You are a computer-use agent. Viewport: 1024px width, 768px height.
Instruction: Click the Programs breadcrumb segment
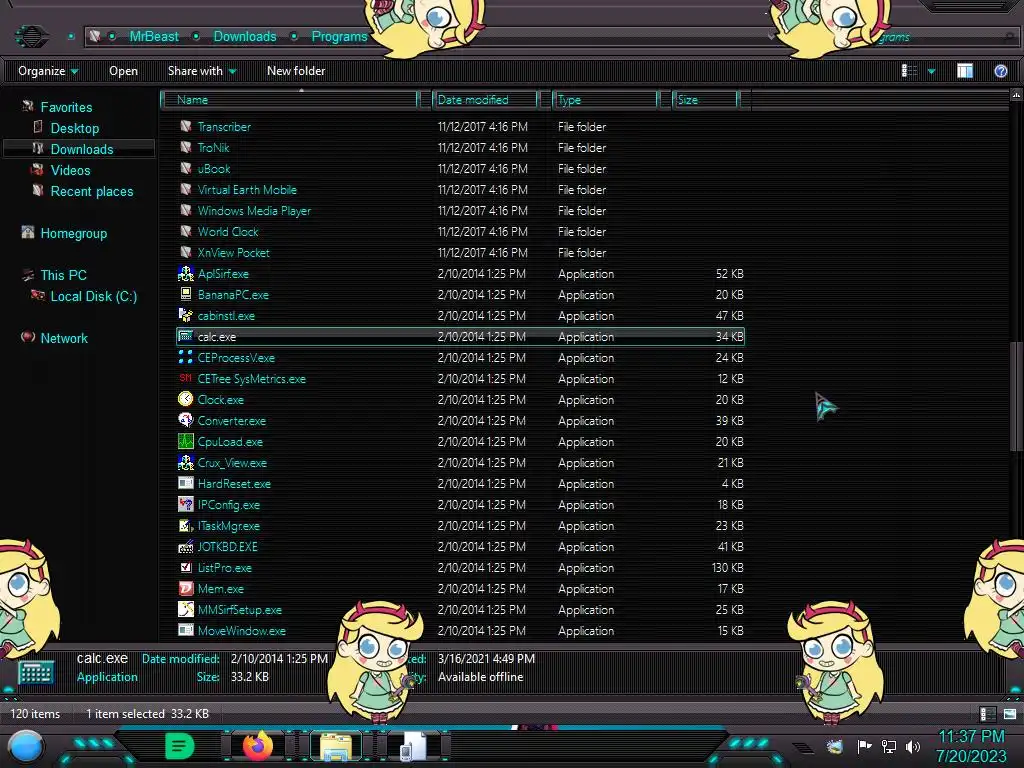[340, 37]
